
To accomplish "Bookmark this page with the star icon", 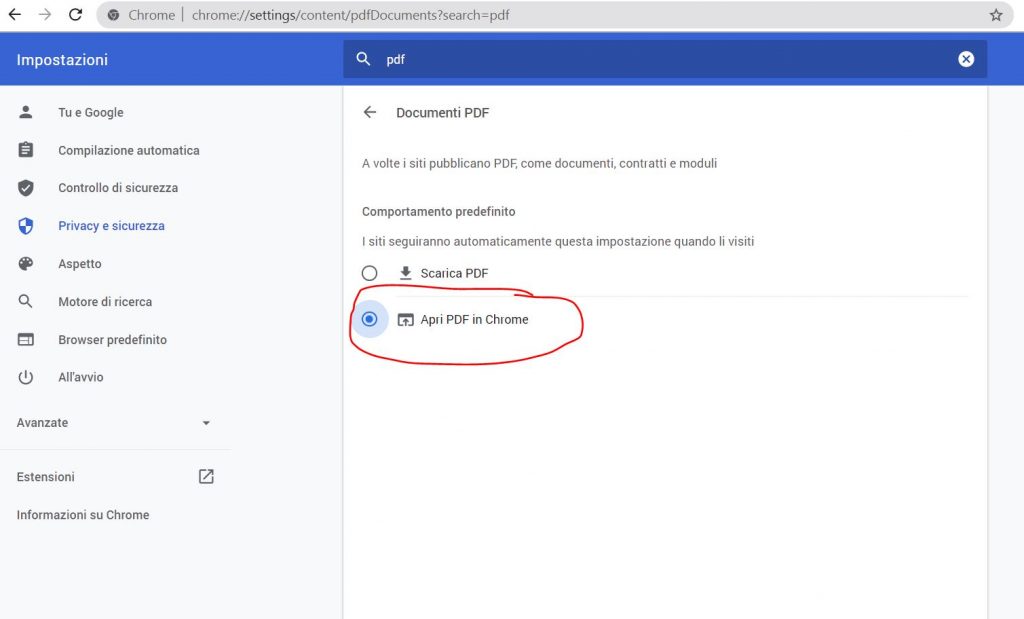I will click(x=995, y=15).
